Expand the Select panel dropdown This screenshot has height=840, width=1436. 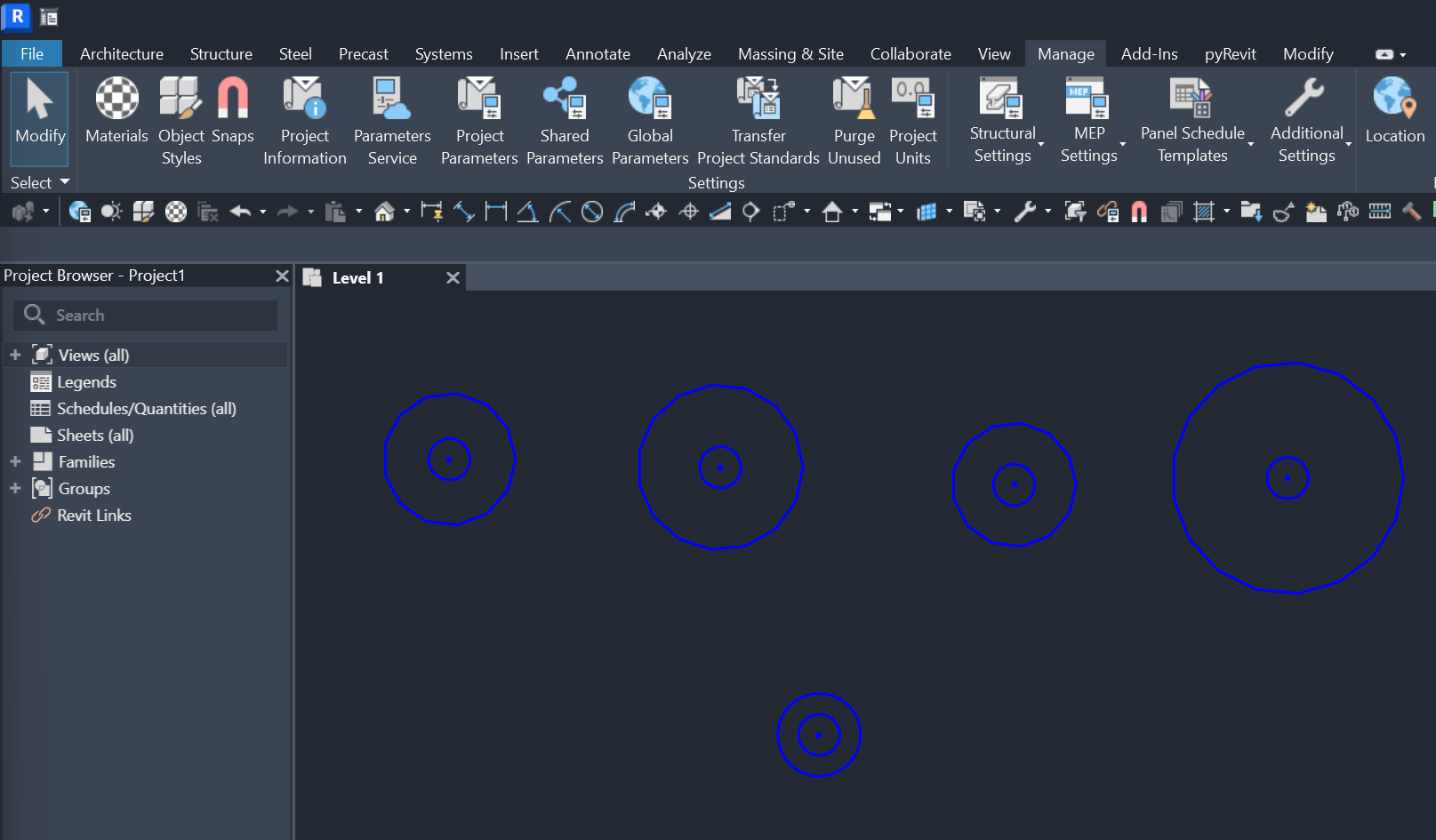point(40,182)
